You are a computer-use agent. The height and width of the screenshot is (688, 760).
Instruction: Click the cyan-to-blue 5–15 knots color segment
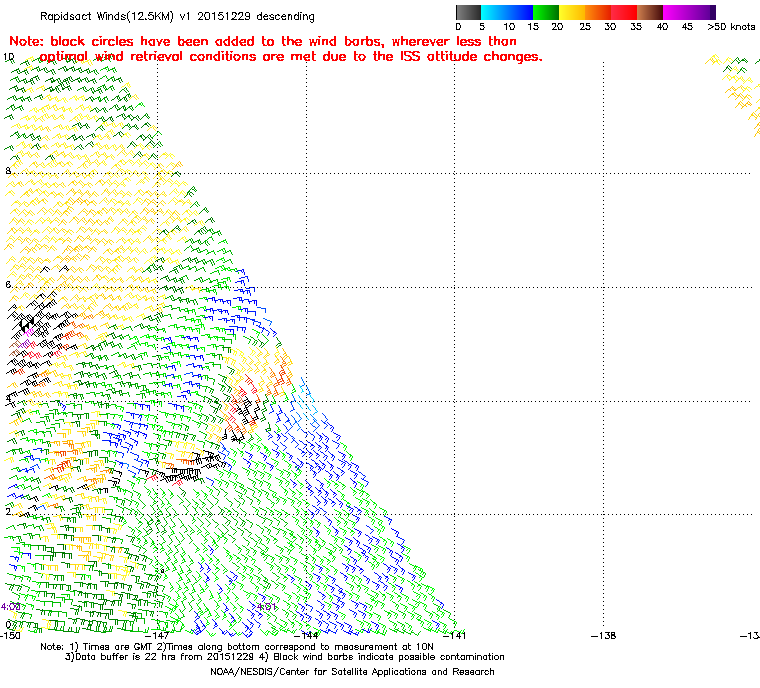(x=507, y=12)
